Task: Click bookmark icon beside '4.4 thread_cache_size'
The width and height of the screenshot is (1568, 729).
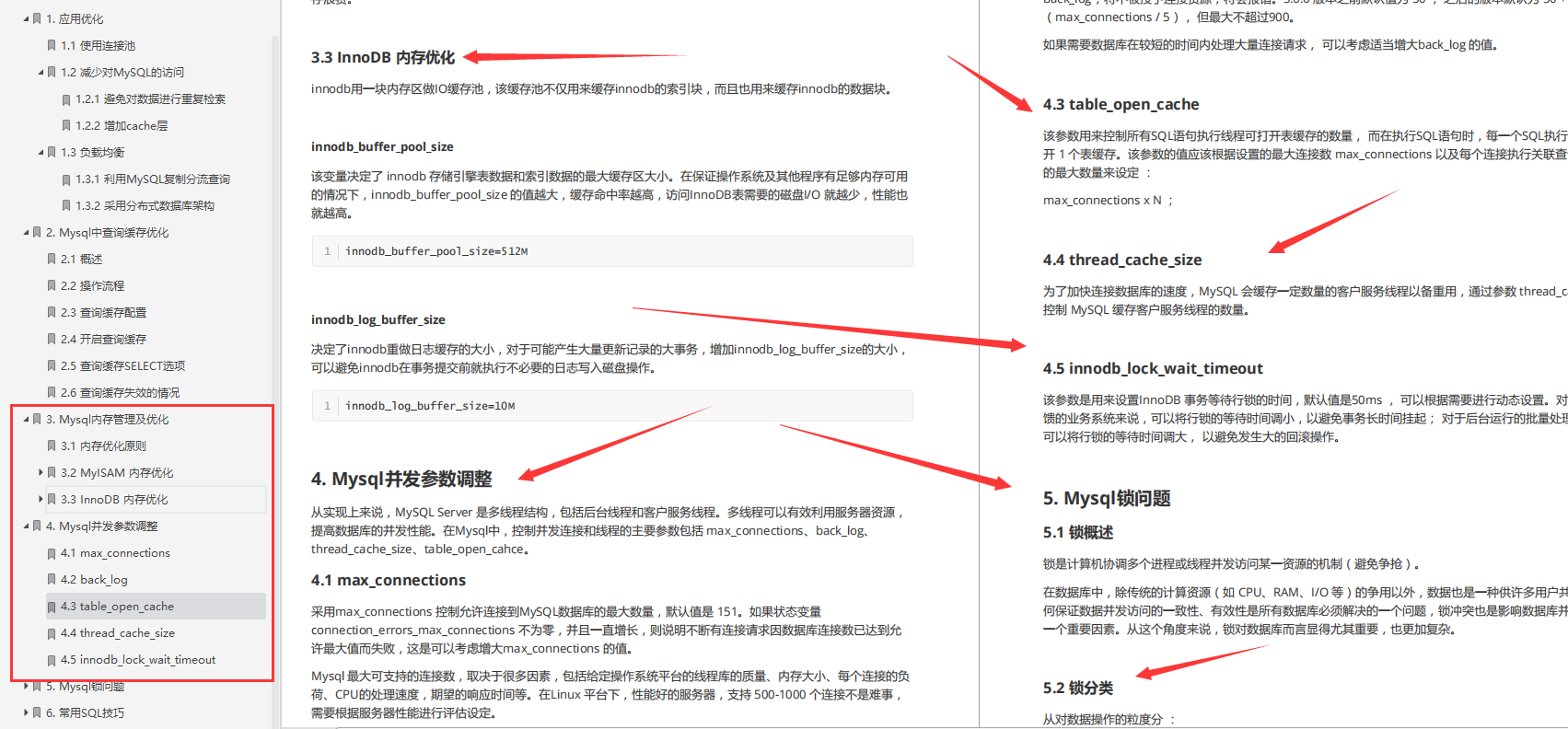Action: click(x=52, y=632)
